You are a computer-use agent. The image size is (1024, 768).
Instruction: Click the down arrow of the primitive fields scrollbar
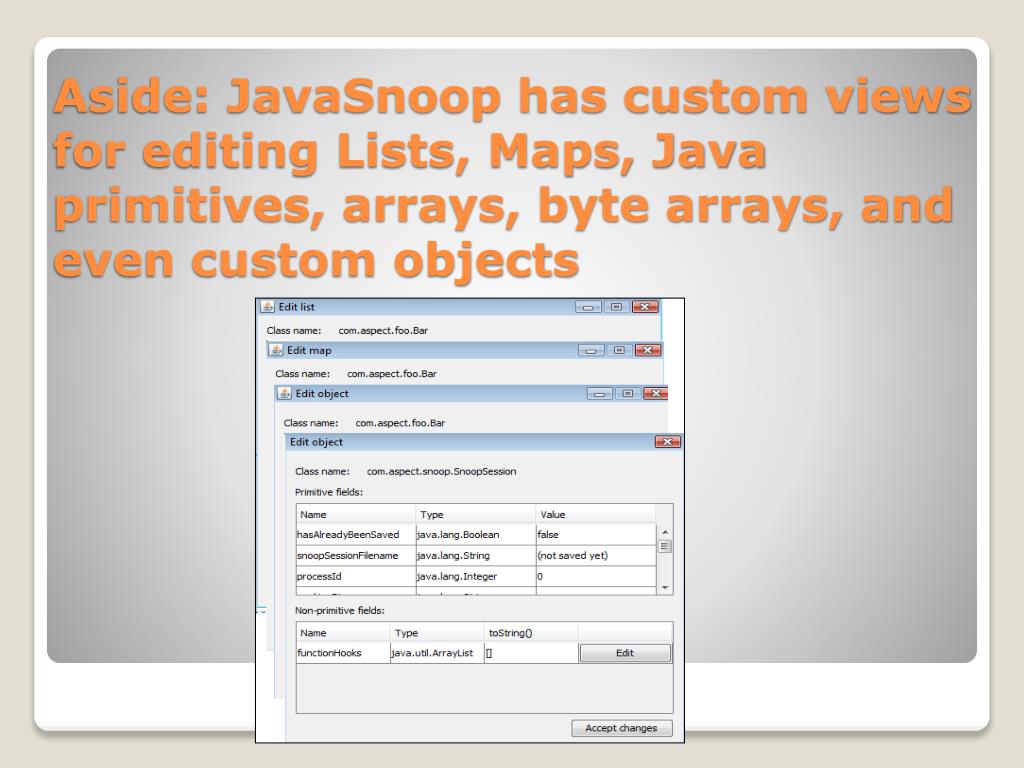click(665, 588)
